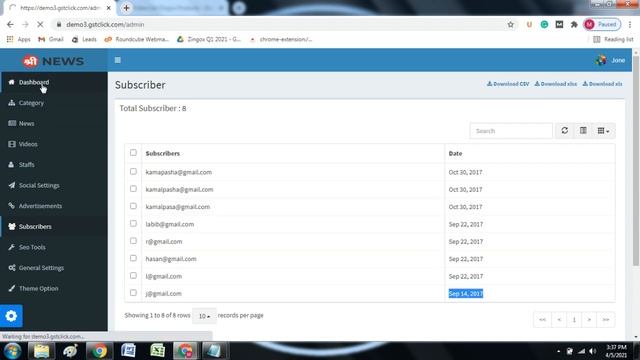Open General Settings in the sidebar
The height and width of the screenshot is (360, 640).
54,268
